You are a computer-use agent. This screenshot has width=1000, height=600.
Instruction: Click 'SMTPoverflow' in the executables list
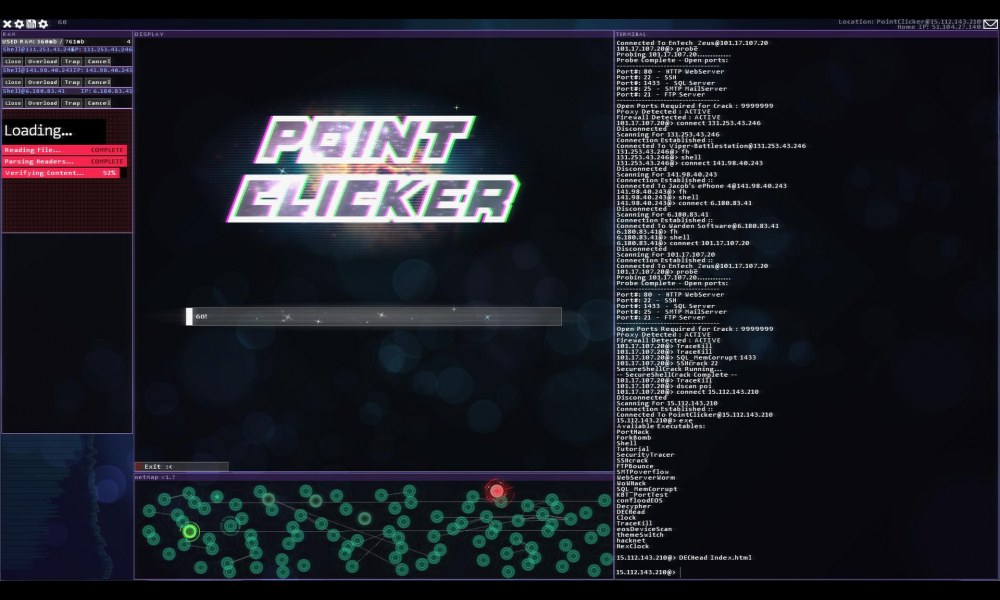pyautogui.click(x=642, y=472)
